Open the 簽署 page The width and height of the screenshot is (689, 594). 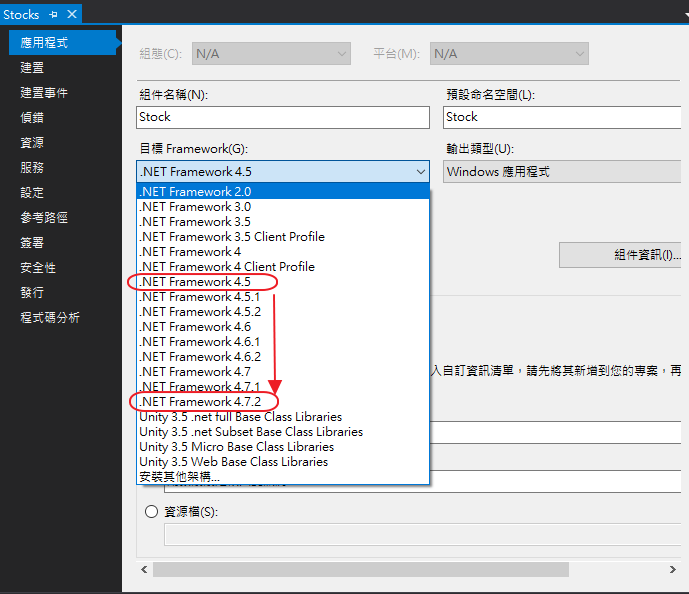32,243
